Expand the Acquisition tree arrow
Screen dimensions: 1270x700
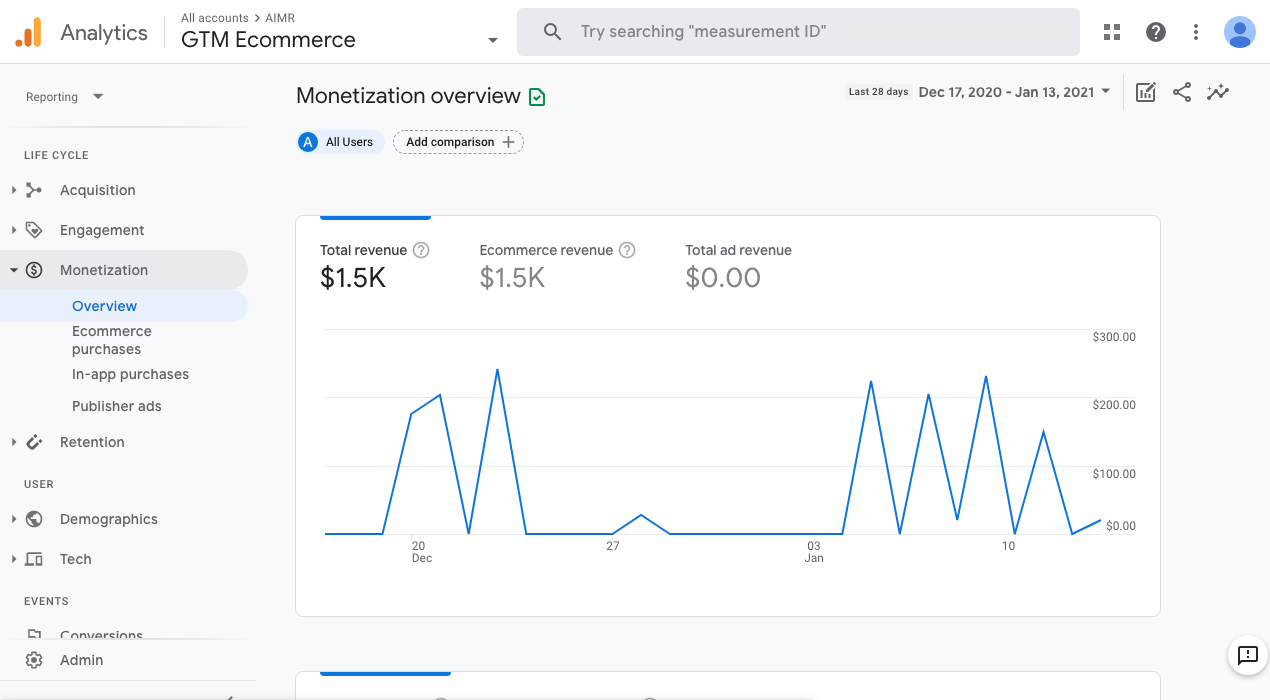pos(13,190)
